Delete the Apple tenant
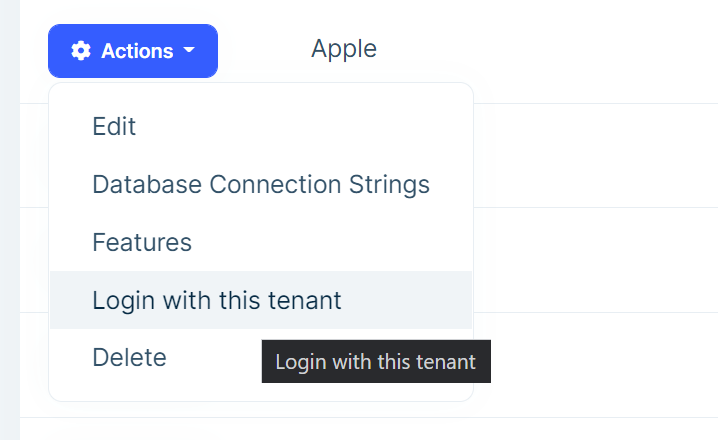This screenshot has height=440, width=718. [129, 357]
